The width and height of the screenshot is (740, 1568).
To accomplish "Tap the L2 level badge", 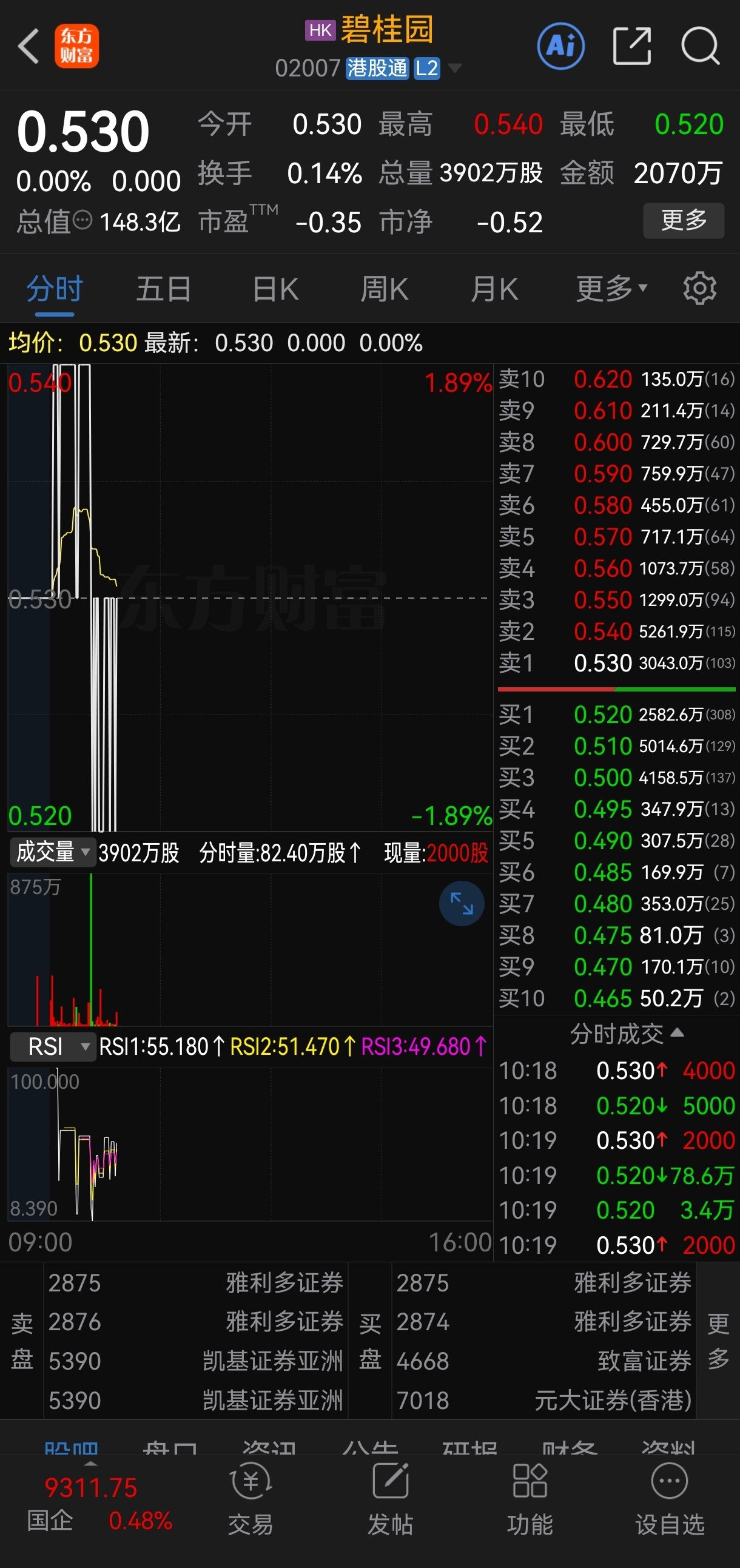I will (x=426, y=68).
